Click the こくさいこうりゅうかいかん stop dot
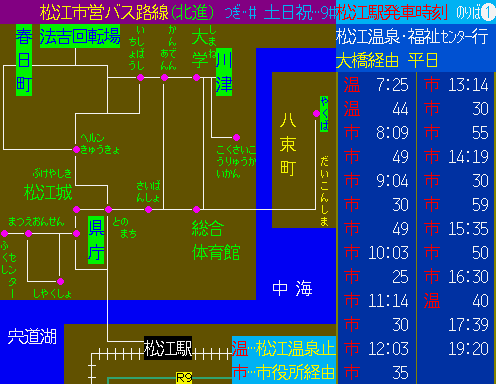496x384 pixels. tap(236, 137)
